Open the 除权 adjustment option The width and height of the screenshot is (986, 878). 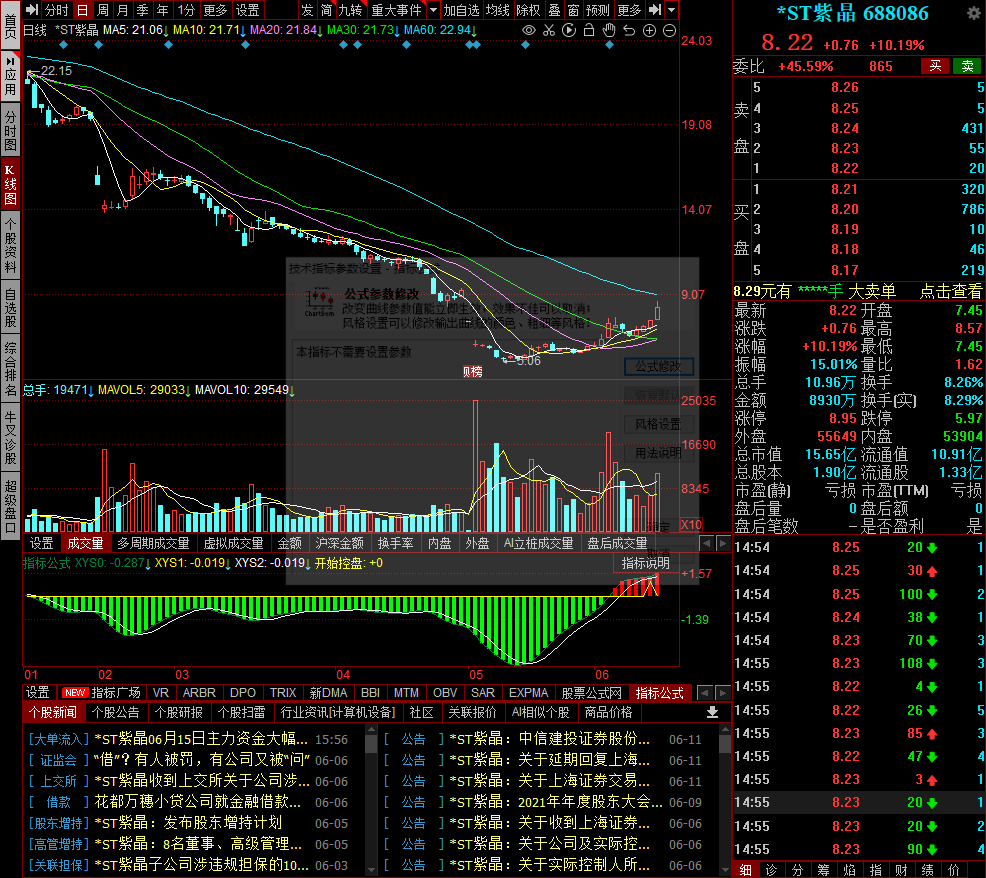pyautogui.click(x=528, y=9)
